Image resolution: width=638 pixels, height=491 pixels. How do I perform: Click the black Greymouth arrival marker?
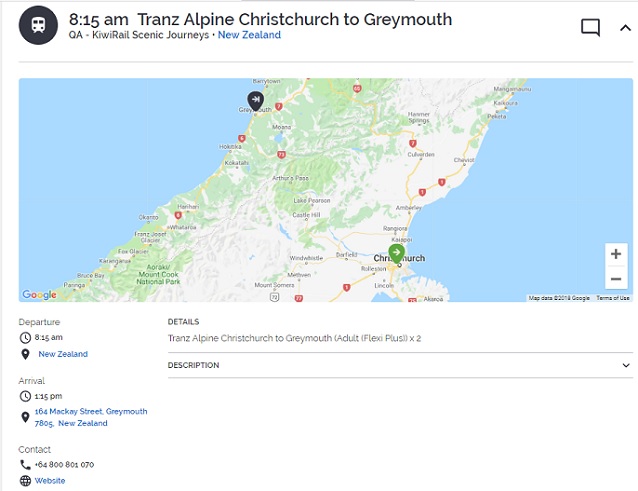point(256,99)
